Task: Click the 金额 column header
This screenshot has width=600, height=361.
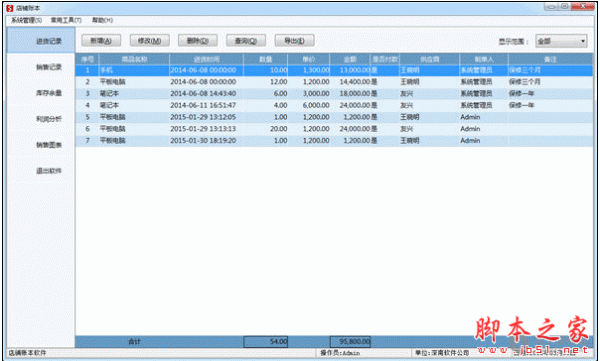Action: point(350,59)
